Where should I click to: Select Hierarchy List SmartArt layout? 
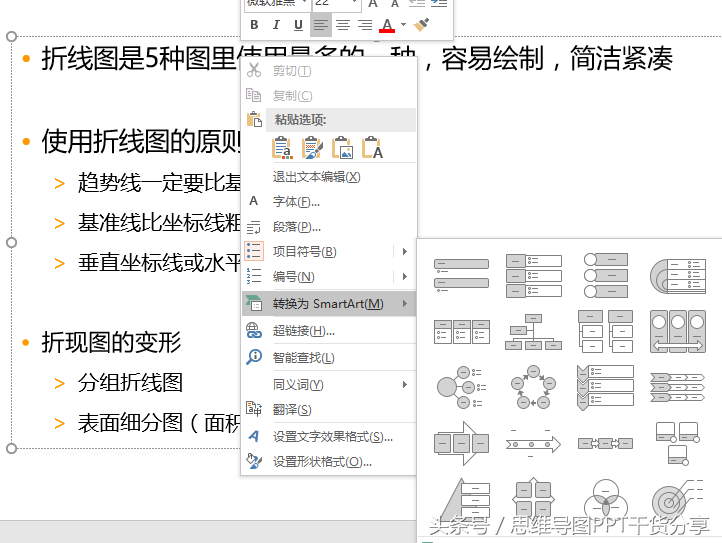605,332
